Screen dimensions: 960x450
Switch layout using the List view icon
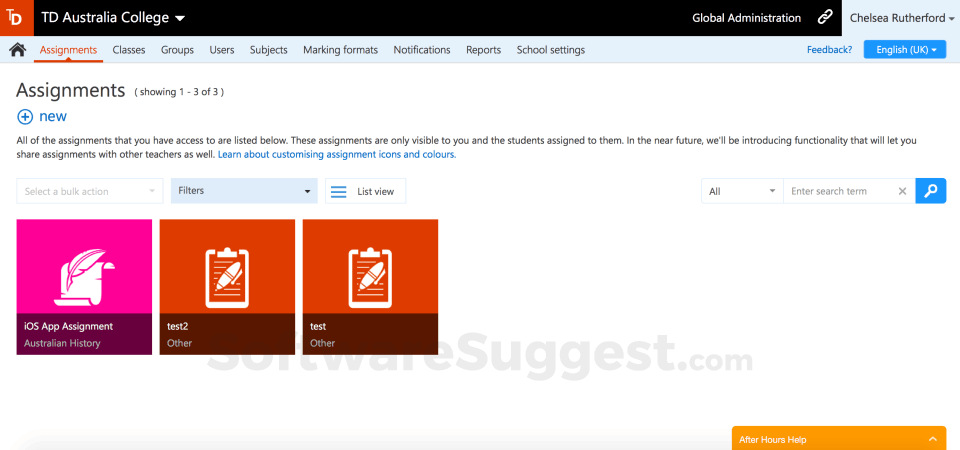point(339,191)
